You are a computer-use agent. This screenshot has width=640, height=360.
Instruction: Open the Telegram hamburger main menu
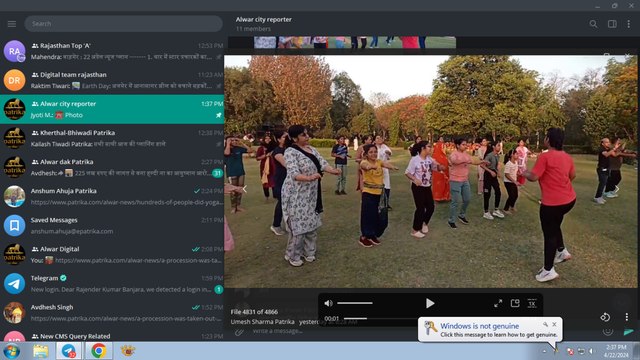pos(12,24)
